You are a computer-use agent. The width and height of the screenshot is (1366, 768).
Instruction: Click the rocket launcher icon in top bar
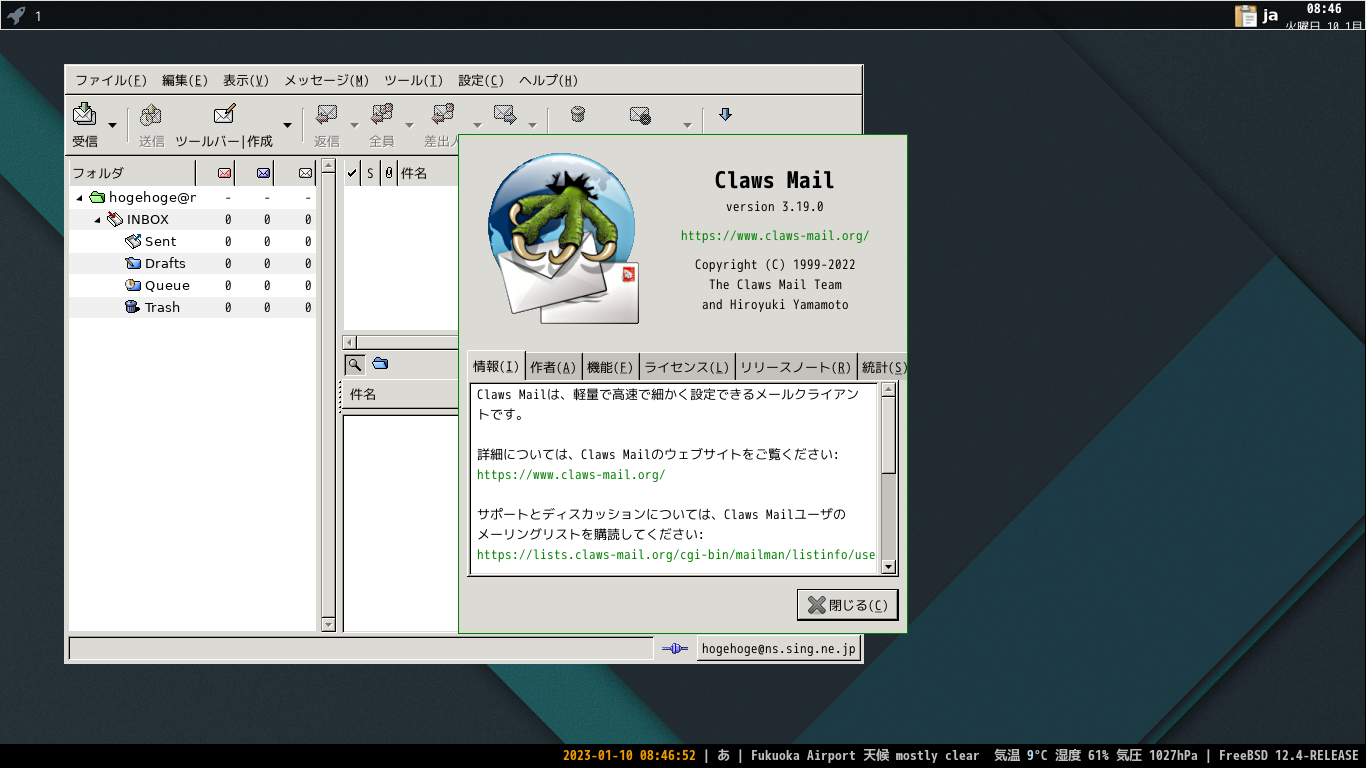pos(16,15)
